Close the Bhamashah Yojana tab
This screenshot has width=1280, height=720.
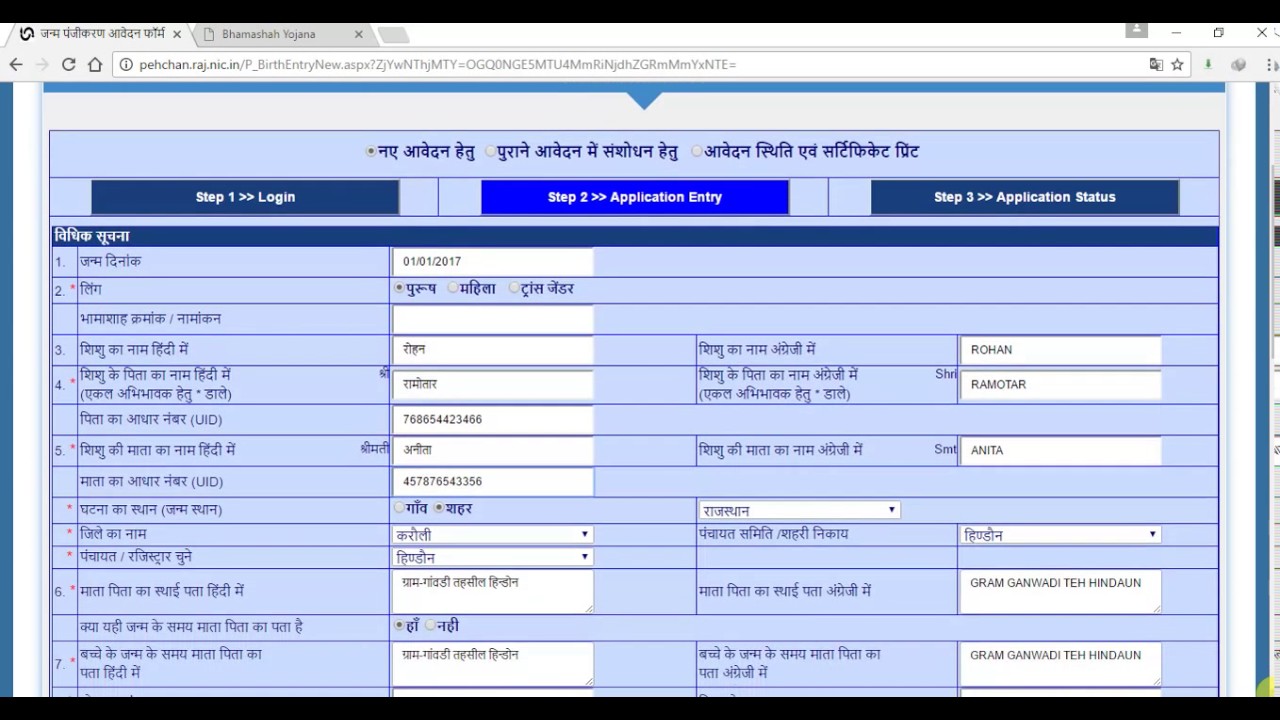pos(359,34)
